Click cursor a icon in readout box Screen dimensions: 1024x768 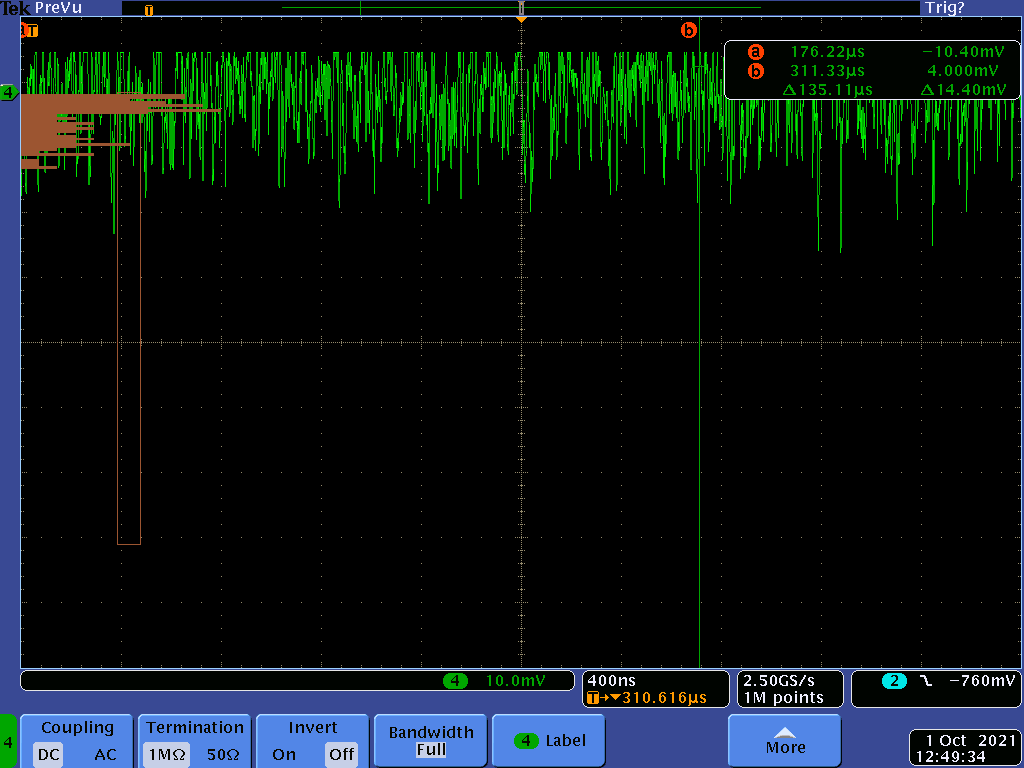pos(755,52)
